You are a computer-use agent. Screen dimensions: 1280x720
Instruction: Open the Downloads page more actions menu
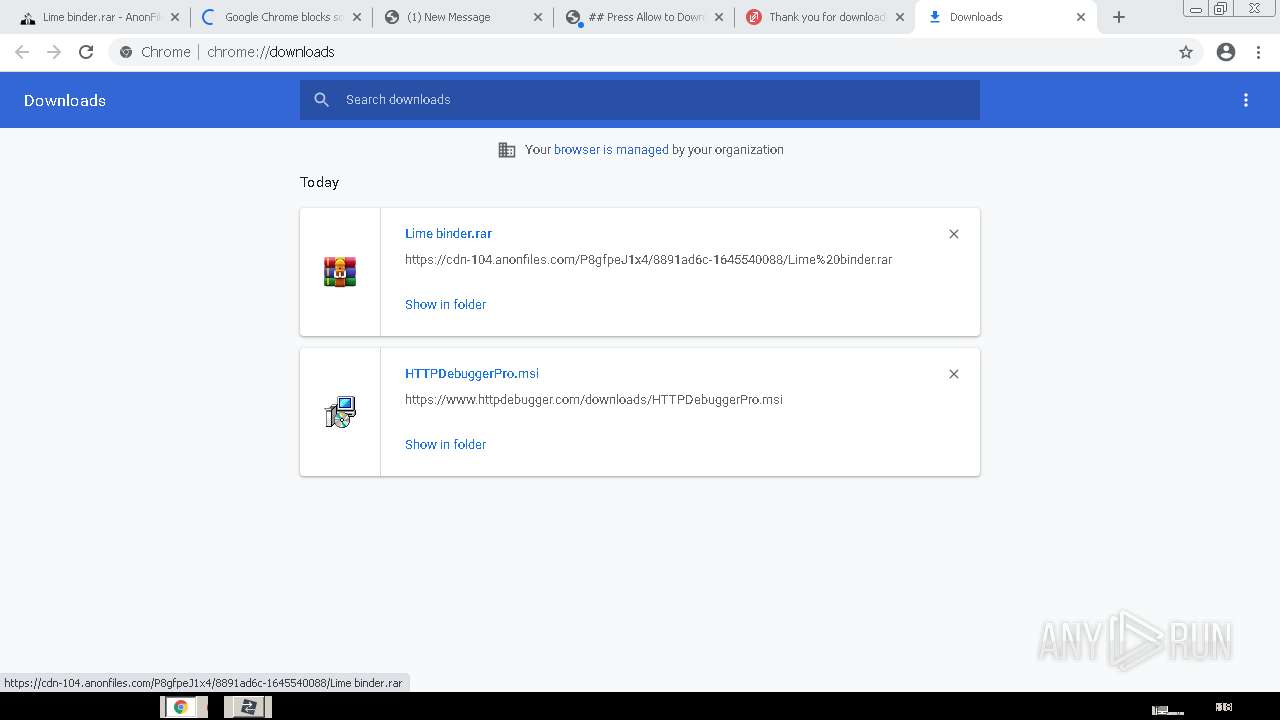tap(1246, 100)
